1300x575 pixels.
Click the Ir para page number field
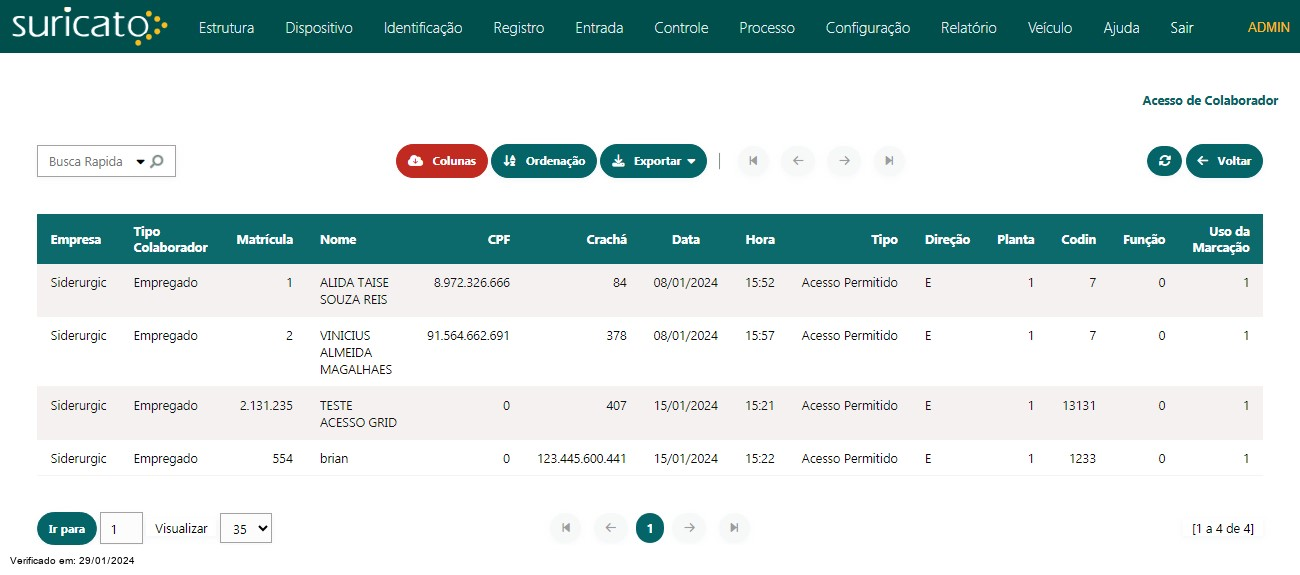click(x=122, y=528)
